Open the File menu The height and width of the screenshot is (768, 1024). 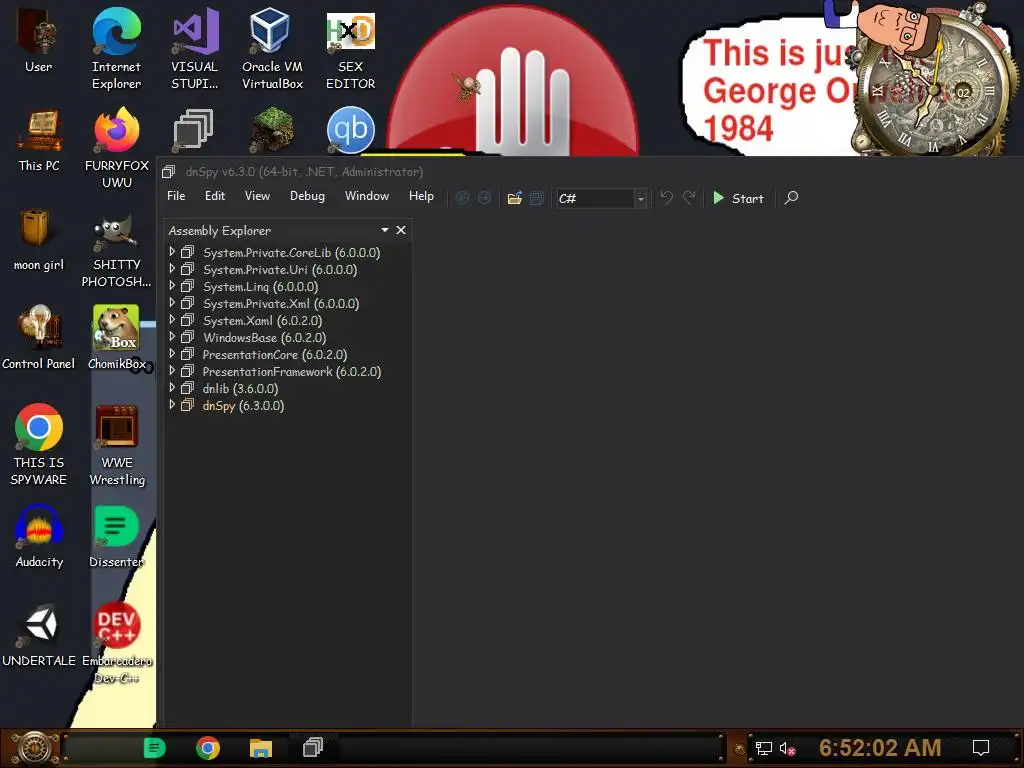coord(176,196)
